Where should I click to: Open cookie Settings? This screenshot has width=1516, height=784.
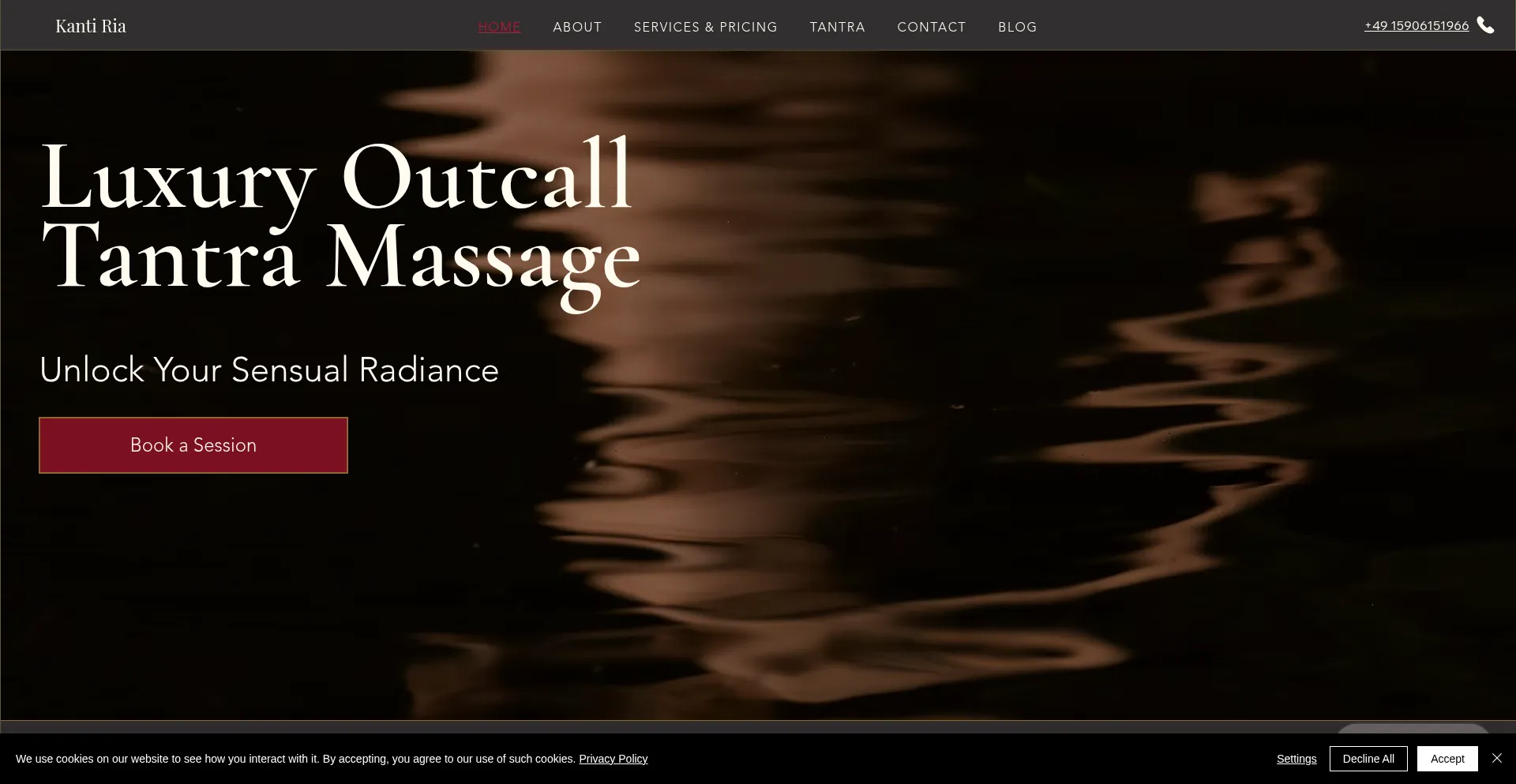click(1296, 759)
